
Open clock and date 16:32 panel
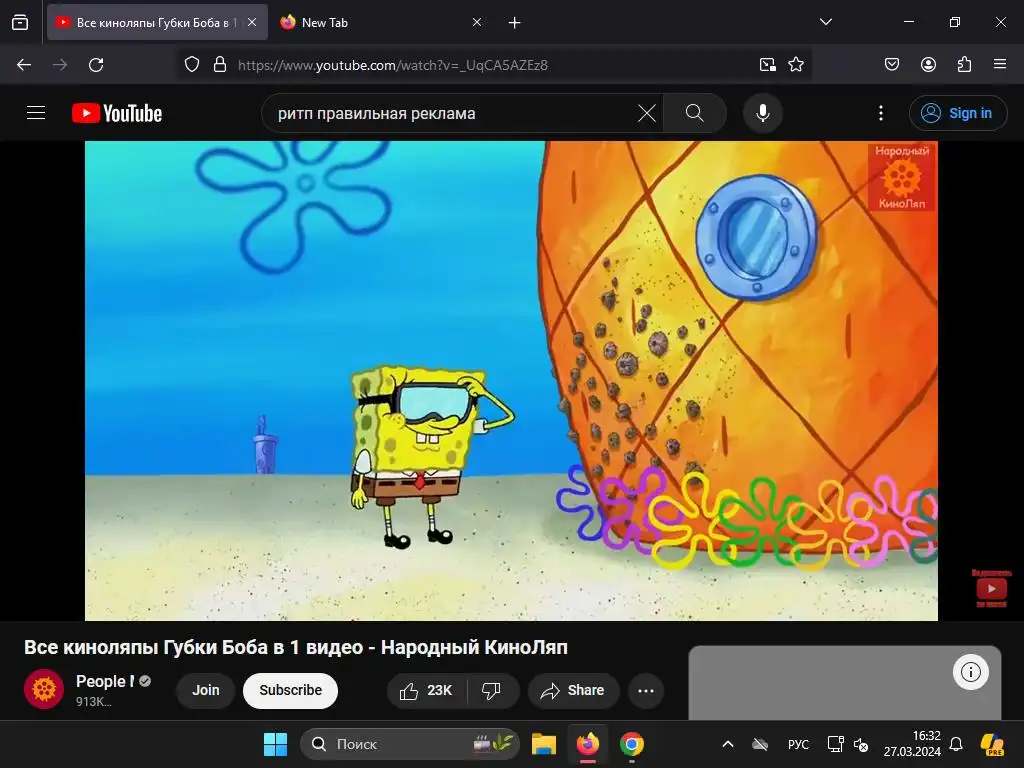(912, 744)
